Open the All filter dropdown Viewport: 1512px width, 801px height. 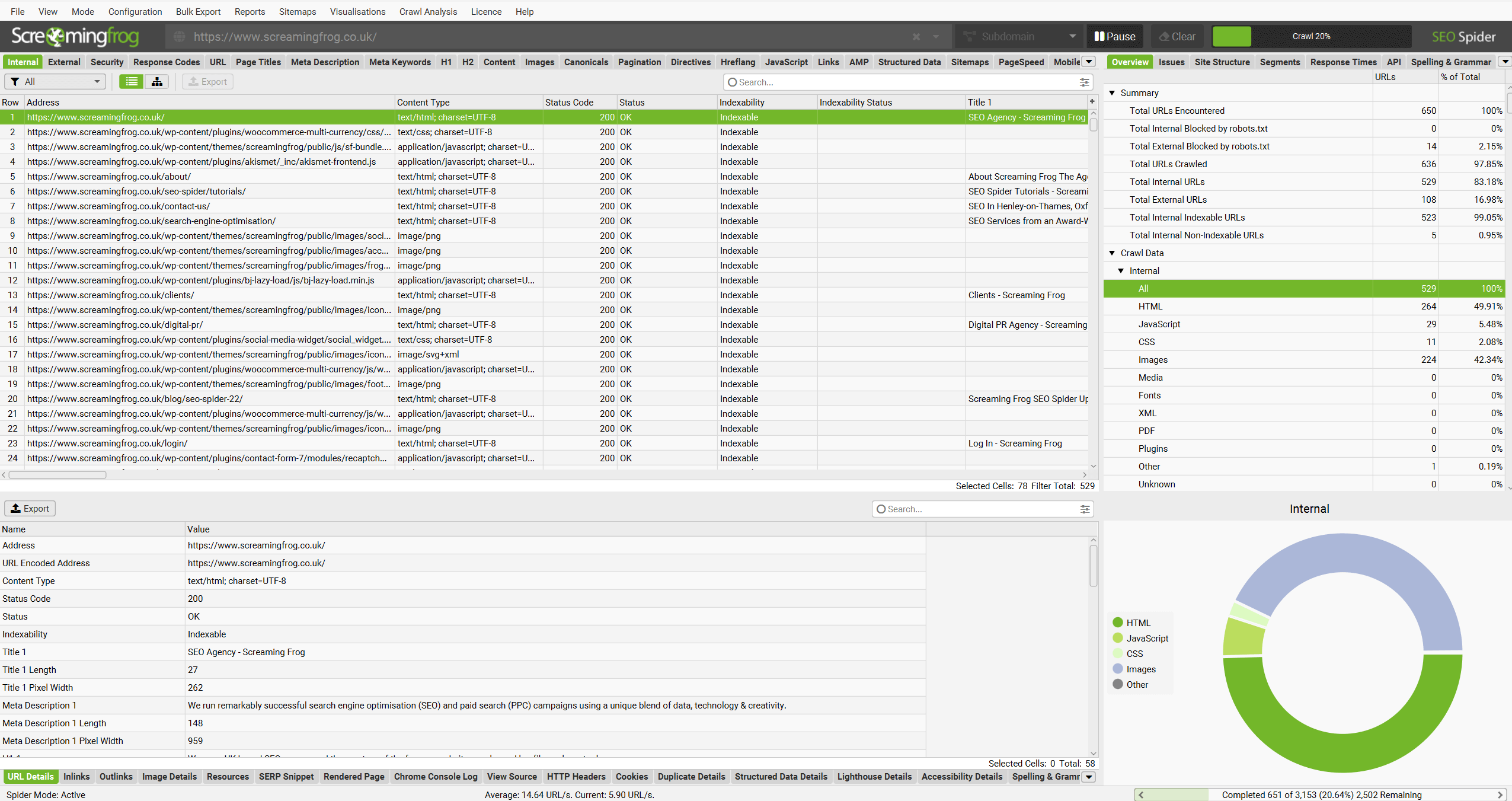coord(55,82)
